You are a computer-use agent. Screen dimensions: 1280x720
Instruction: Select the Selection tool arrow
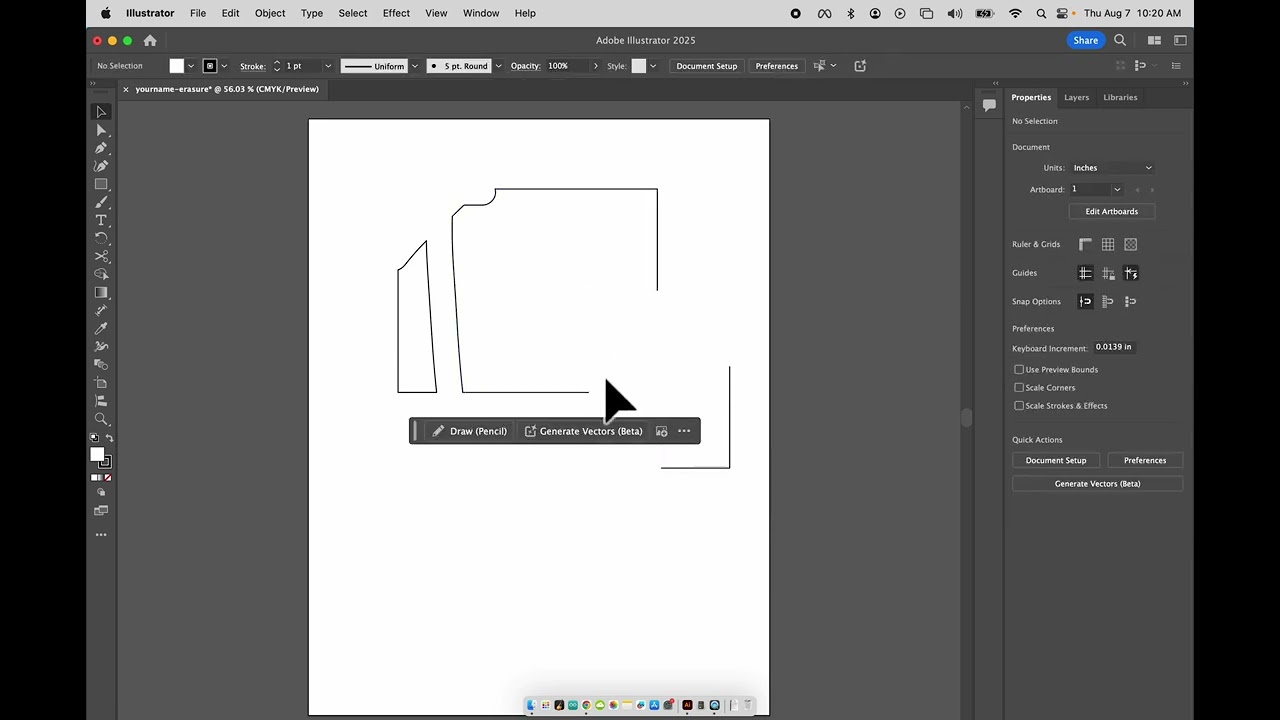pyautogui.click(x=101, y=112)
